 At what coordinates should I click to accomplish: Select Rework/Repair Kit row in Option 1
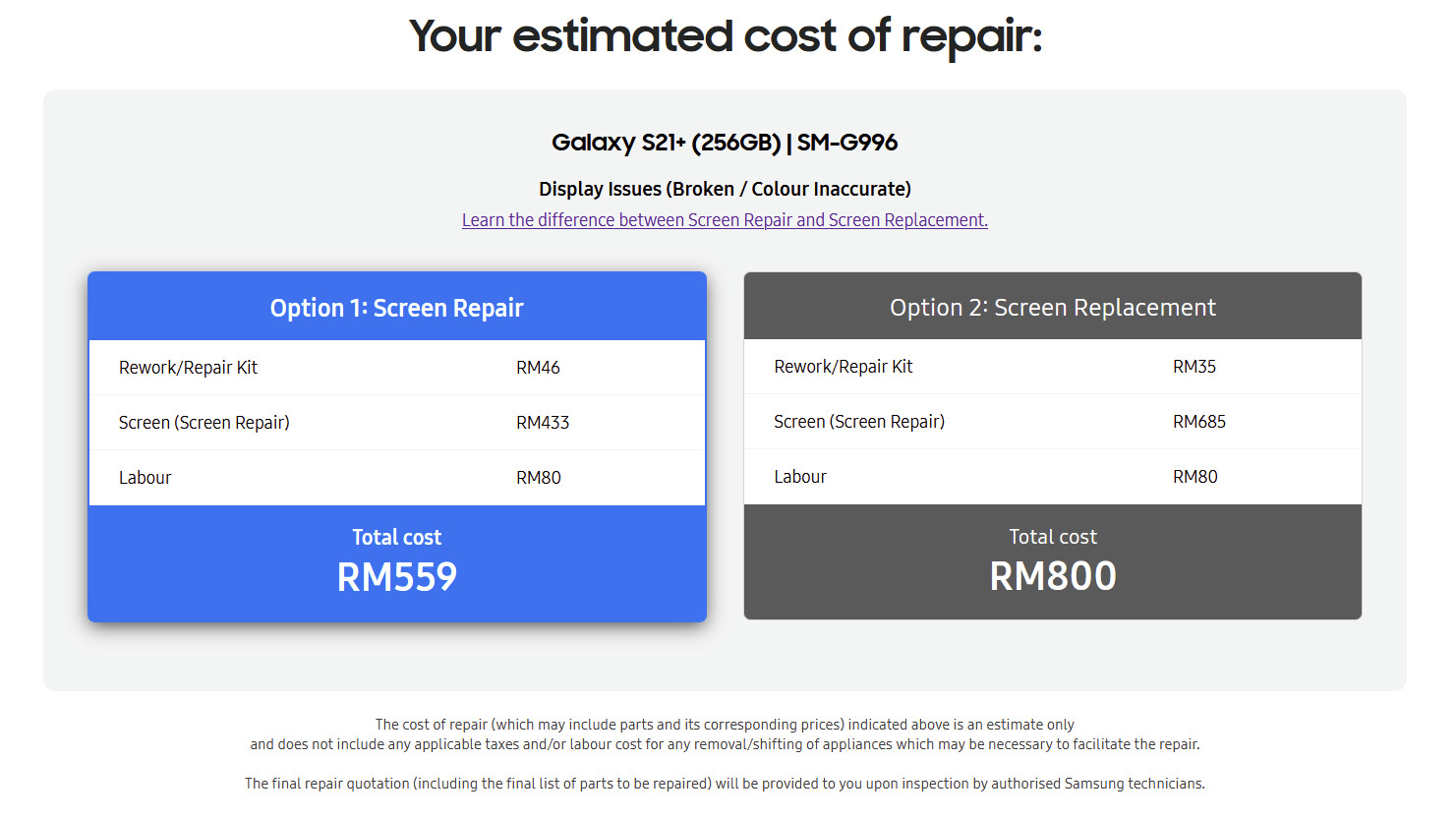tap(397, 368)
